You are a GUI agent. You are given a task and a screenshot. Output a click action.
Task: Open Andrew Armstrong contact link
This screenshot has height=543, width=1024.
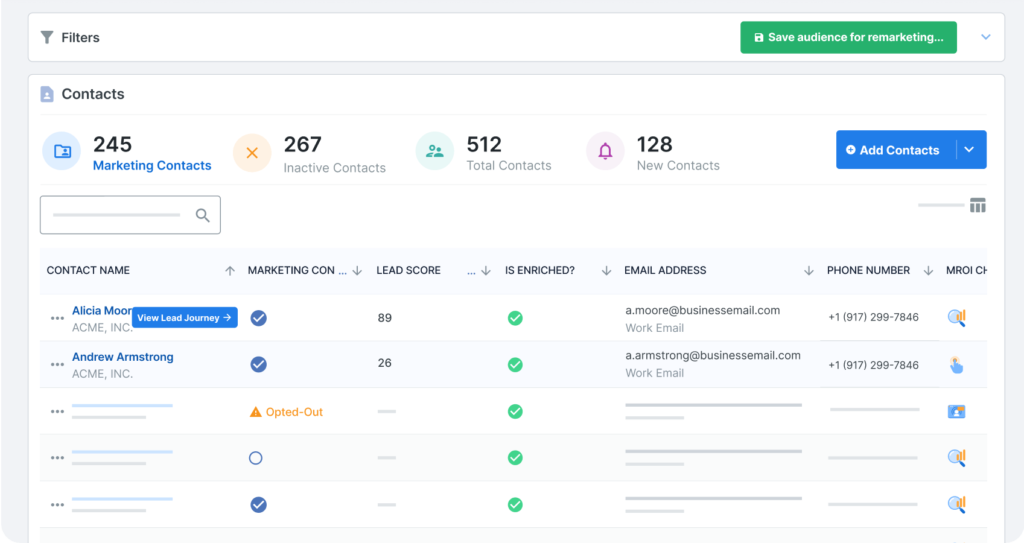[122, 357]
